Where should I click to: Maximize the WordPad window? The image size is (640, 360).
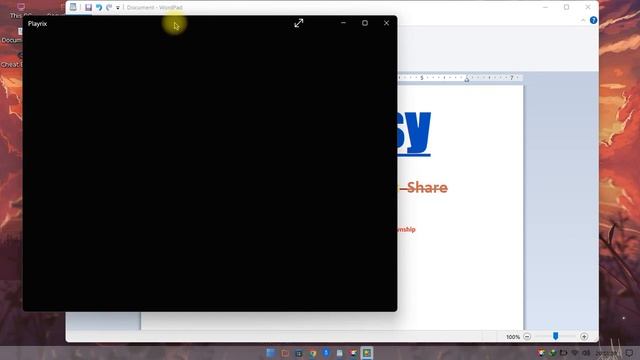pos(567,7)
